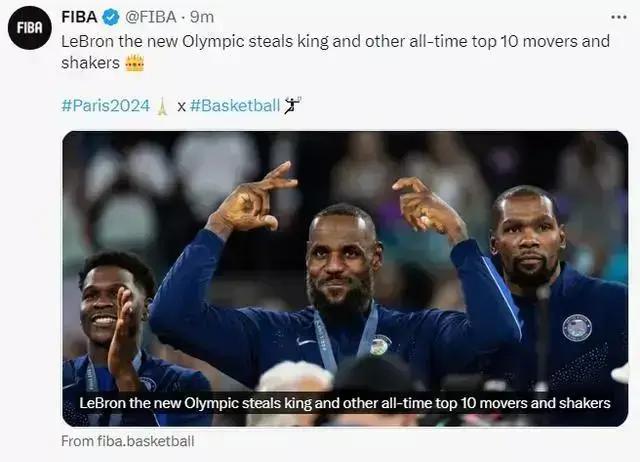The height and width of the screenshot is (462, 640).
Task: Open the tweet's more options ellipsis
Action: click(619, 18)
